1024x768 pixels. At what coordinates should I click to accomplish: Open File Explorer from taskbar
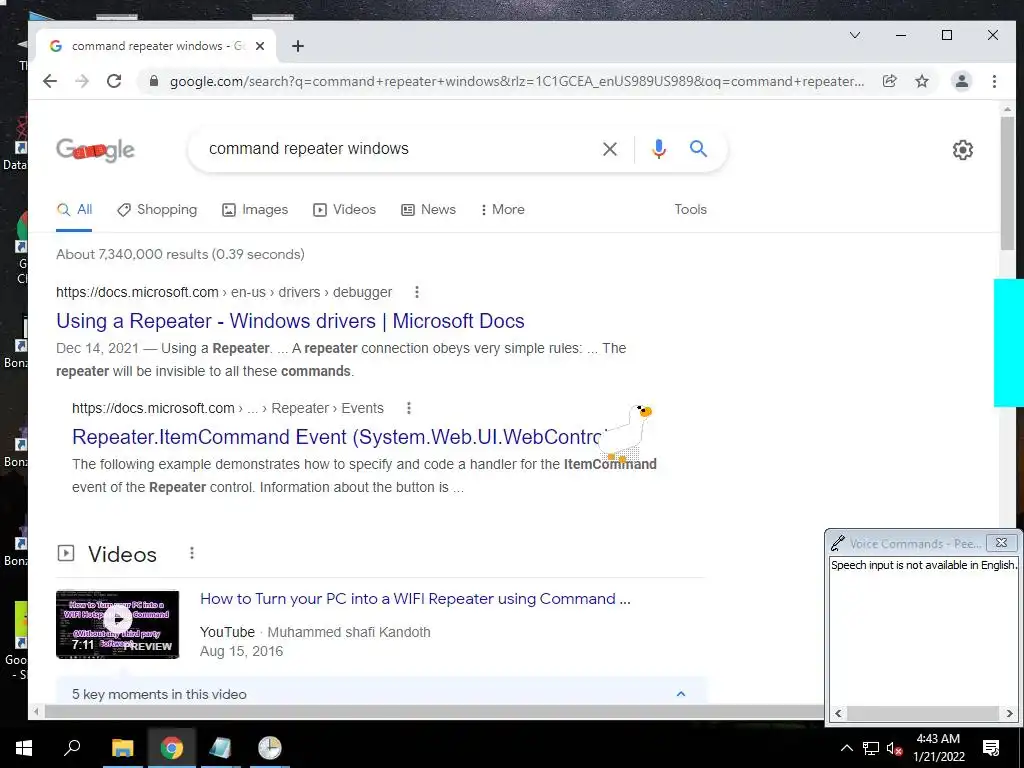122,748
